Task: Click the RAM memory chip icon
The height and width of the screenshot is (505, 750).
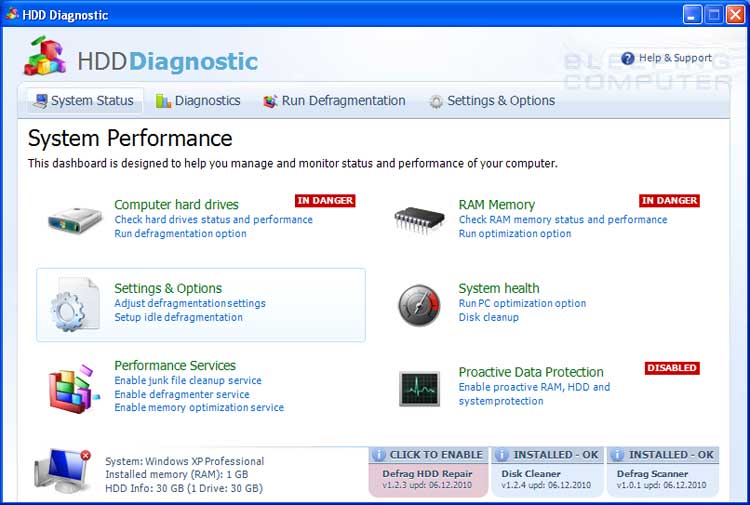Action: coord(420,217)
